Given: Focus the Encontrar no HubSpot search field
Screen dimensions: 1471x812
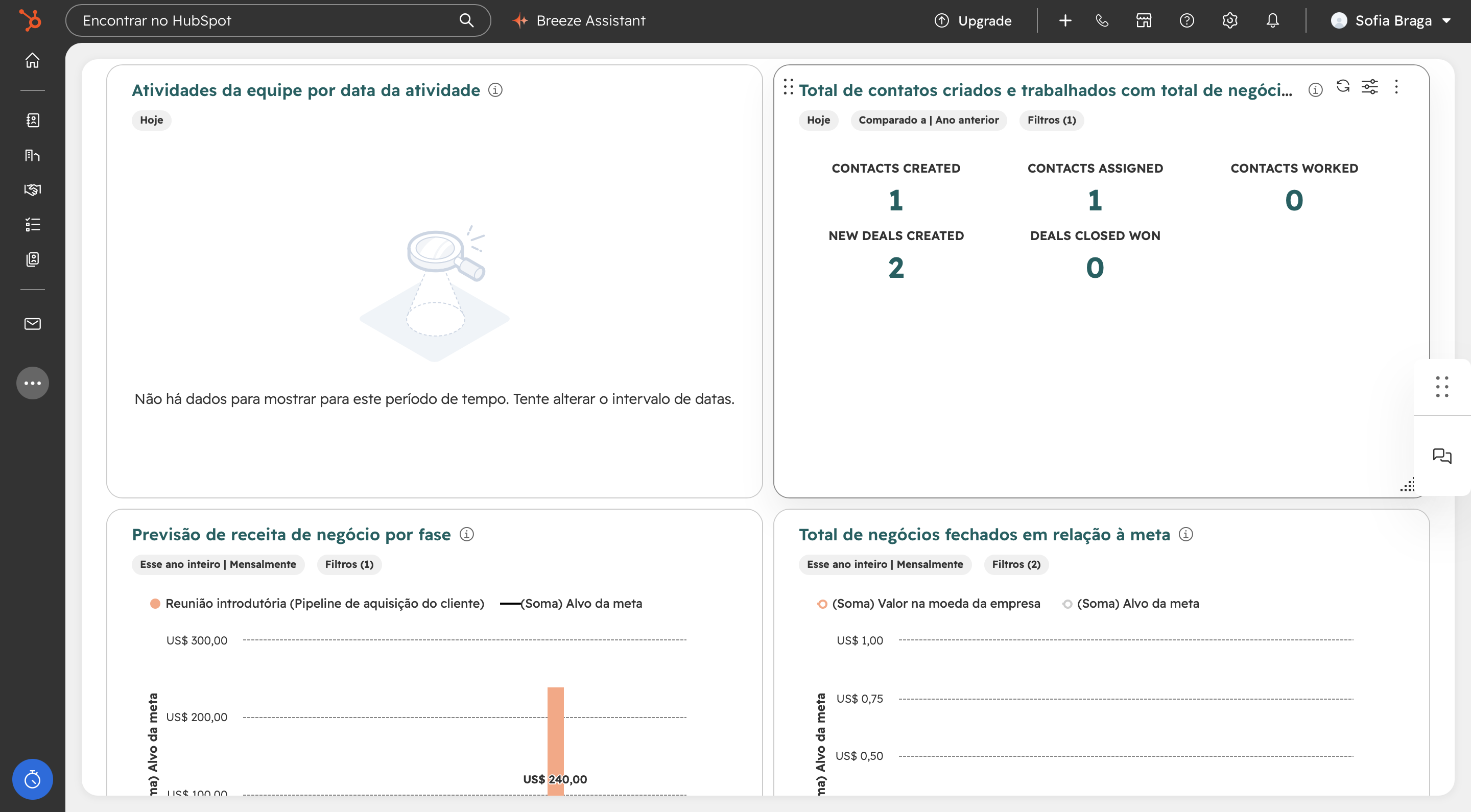Looking at the screenshot, I should 278,20.
